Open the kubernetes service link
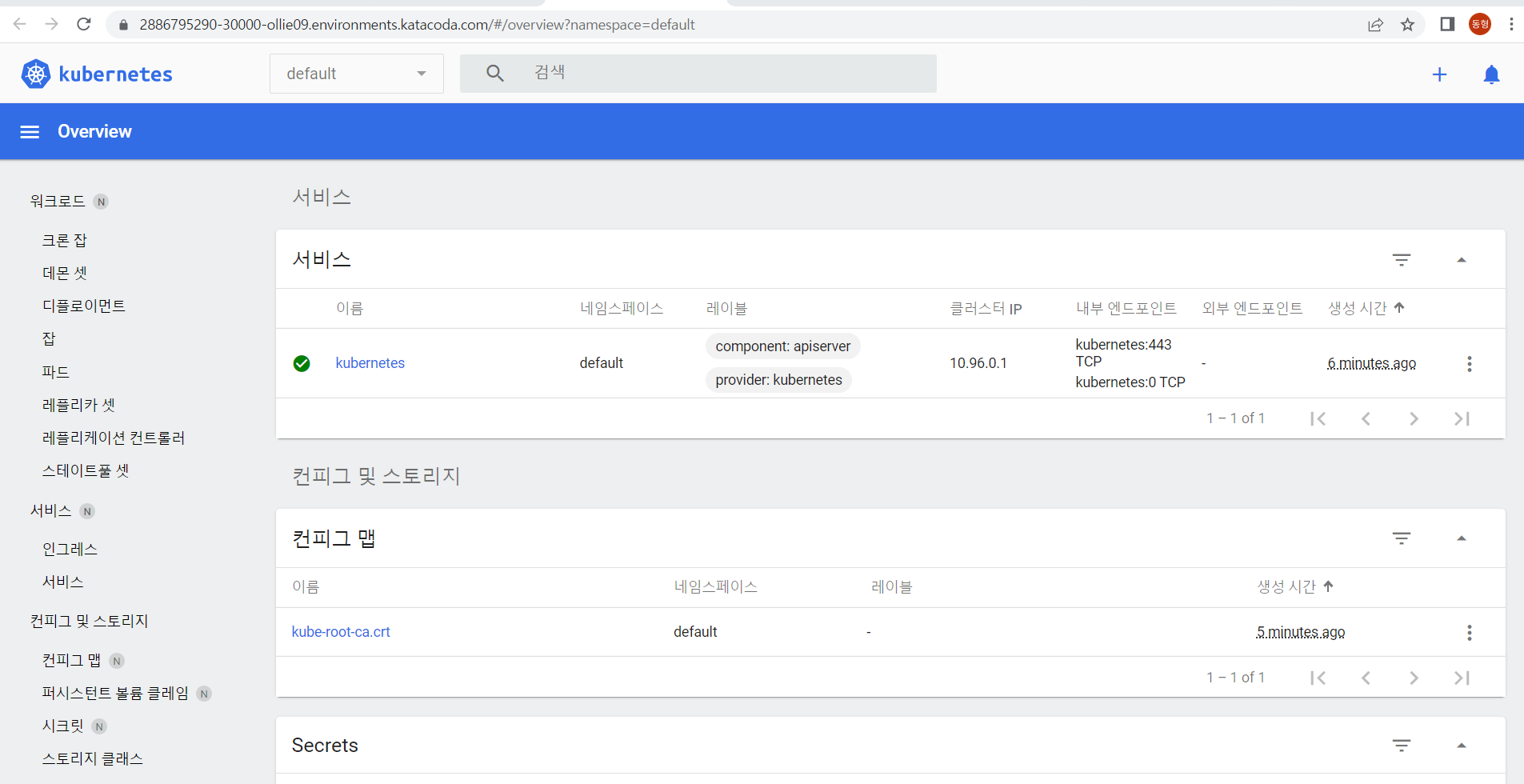Viewport: 1524px width, 784px height. [370, 363]
